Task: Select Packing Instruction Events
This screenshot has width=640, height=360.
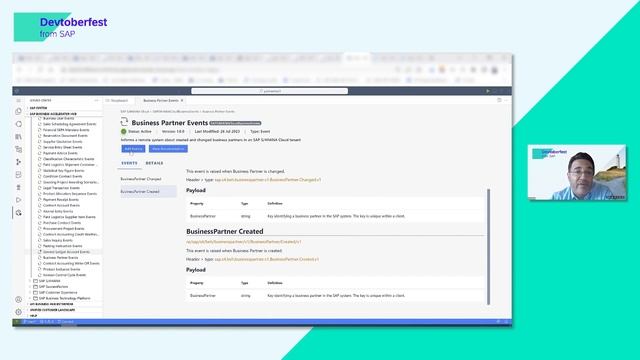Action: (62, 246)
